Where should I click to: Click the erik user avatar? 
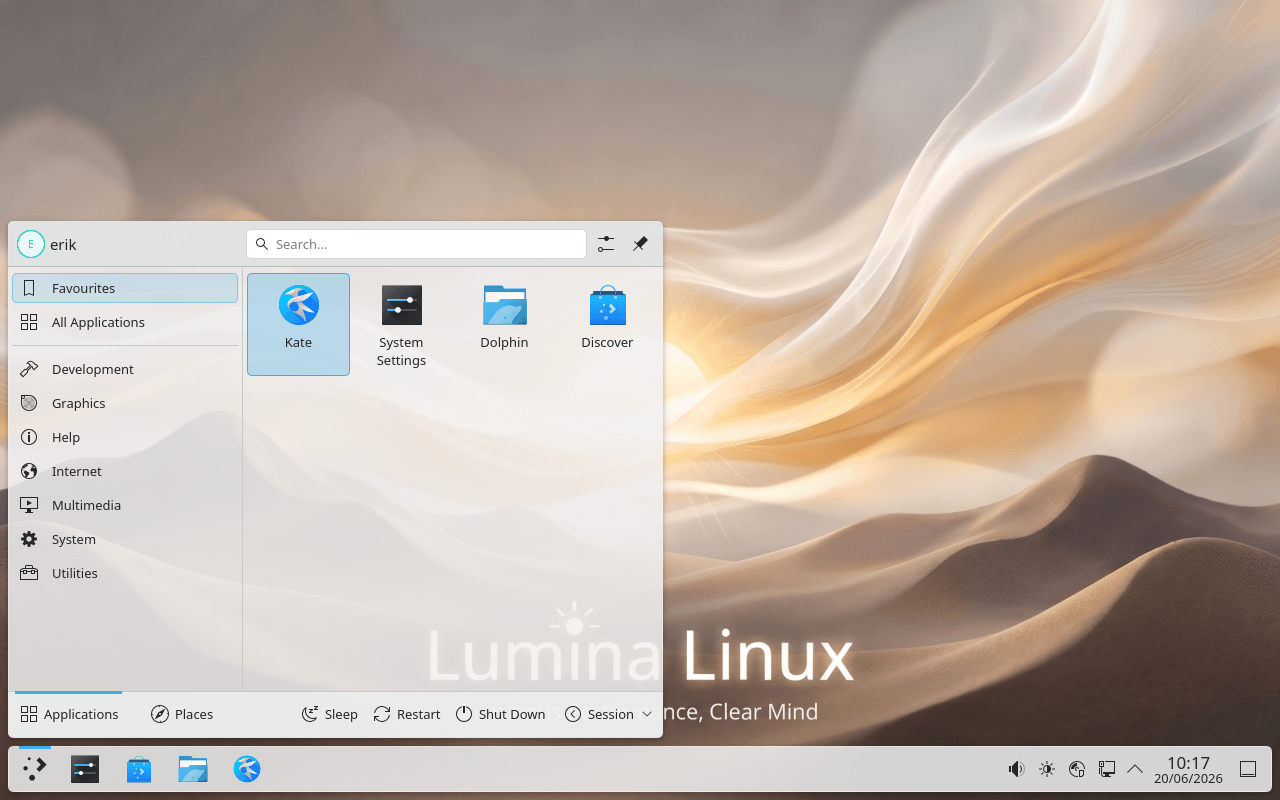(x=31, y=244)
